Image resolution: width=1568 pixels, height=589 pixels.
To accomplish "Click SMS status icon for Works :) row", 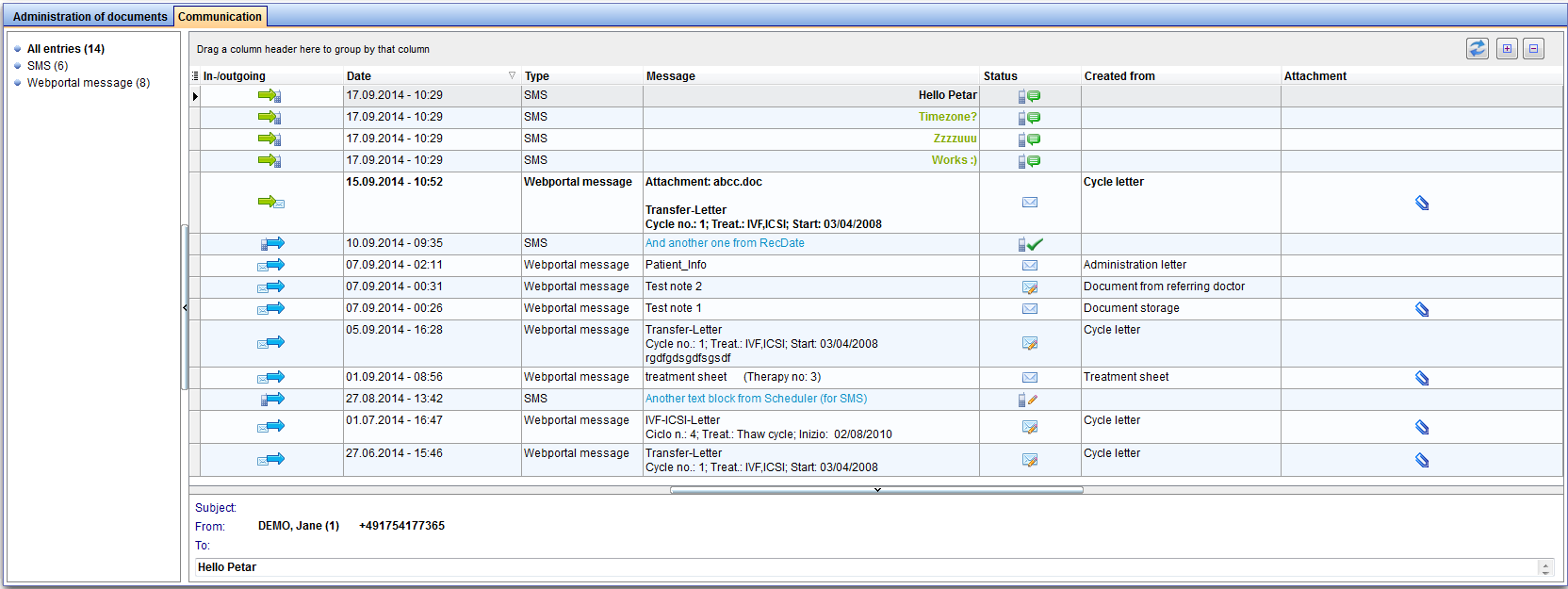I will [1029, 161].
